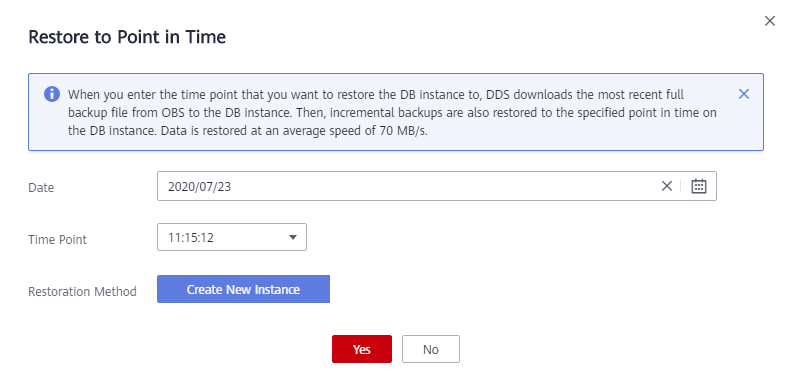Select Create New Instance restoration method
The image size is (790, 377).
[243, 289]
